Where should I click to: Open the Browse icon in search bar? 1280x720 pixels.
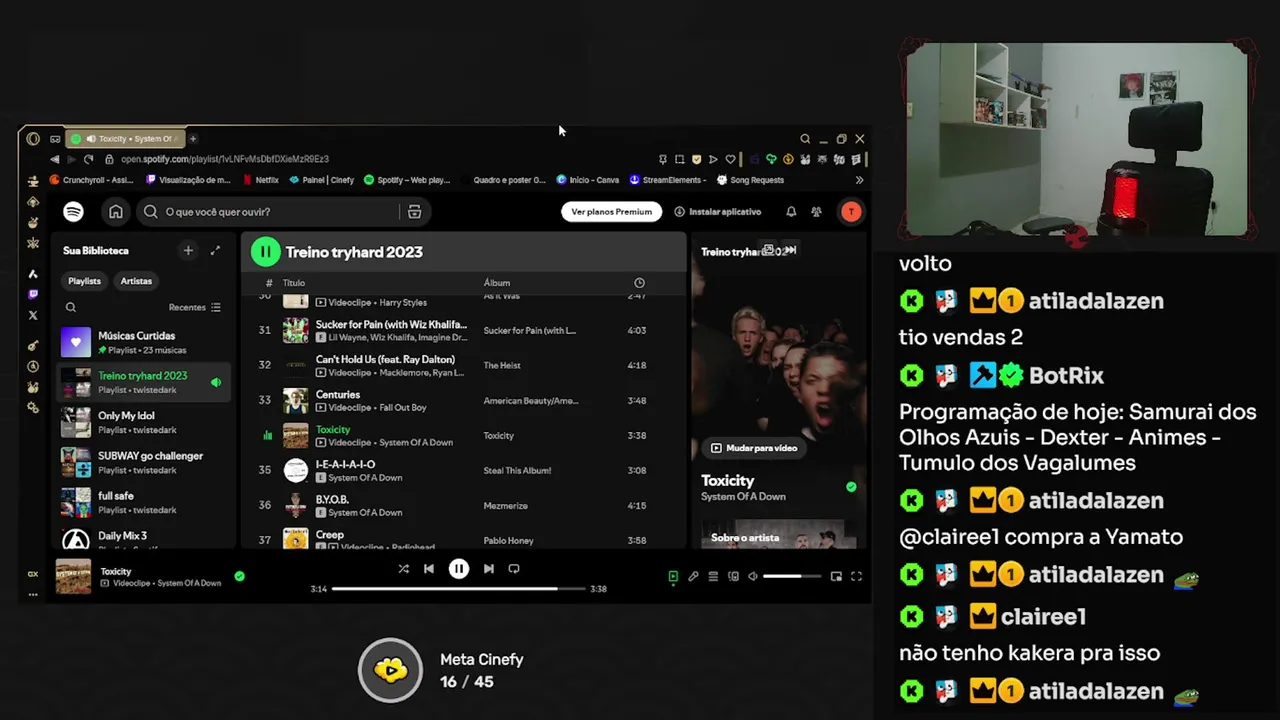pyautogui.click(x=414, y=212)
